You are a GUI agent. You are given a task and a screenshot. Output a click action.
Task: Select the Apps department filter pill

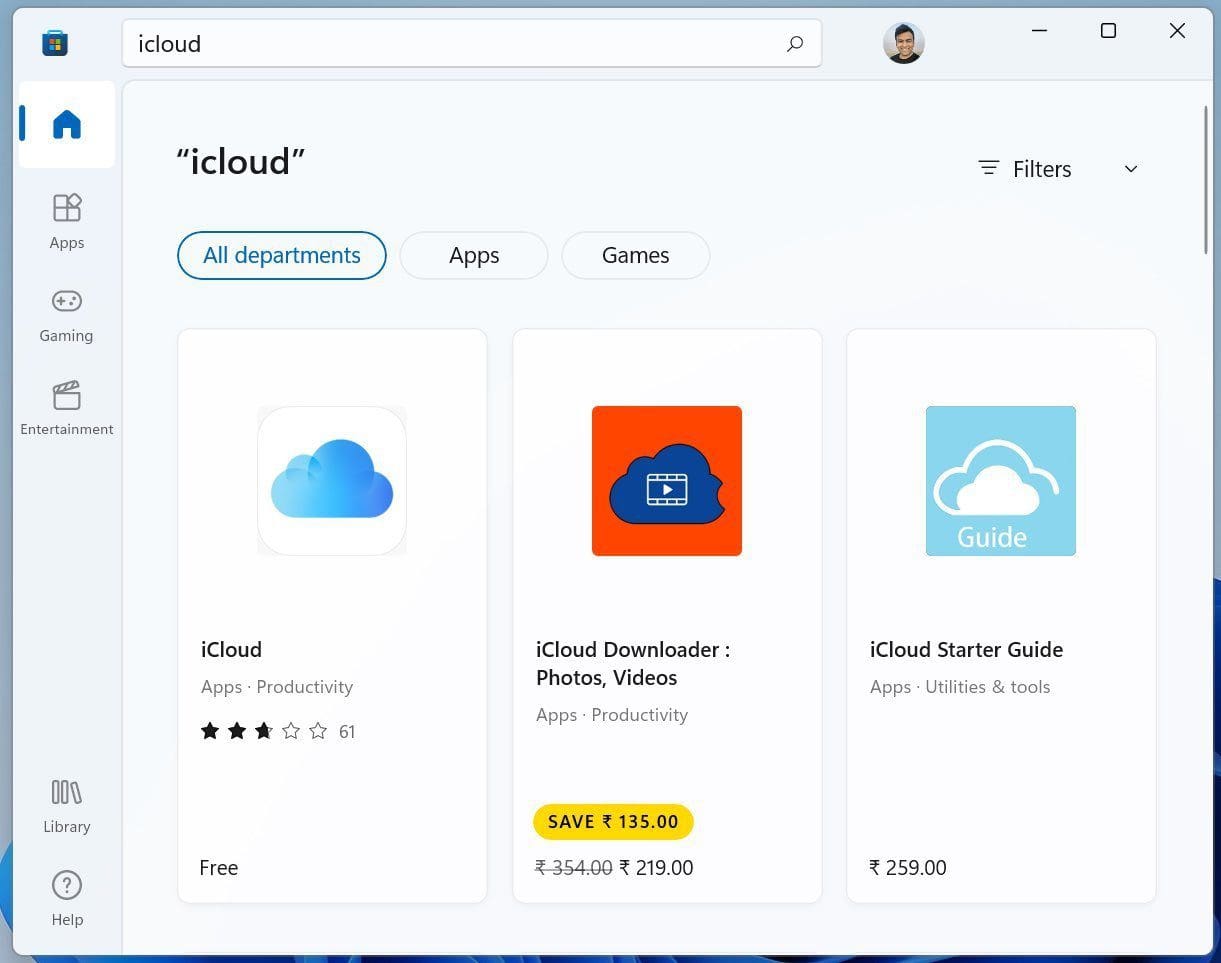point(474,255)
